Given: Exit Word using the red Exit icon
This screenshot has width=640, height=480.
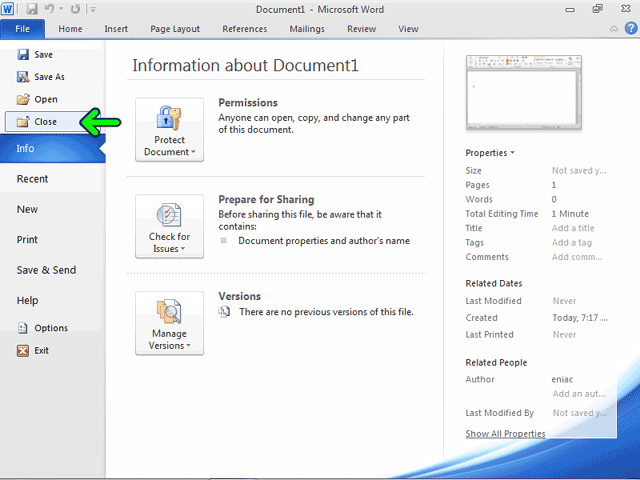Looking at the screenshot, I should click(23, 351).
